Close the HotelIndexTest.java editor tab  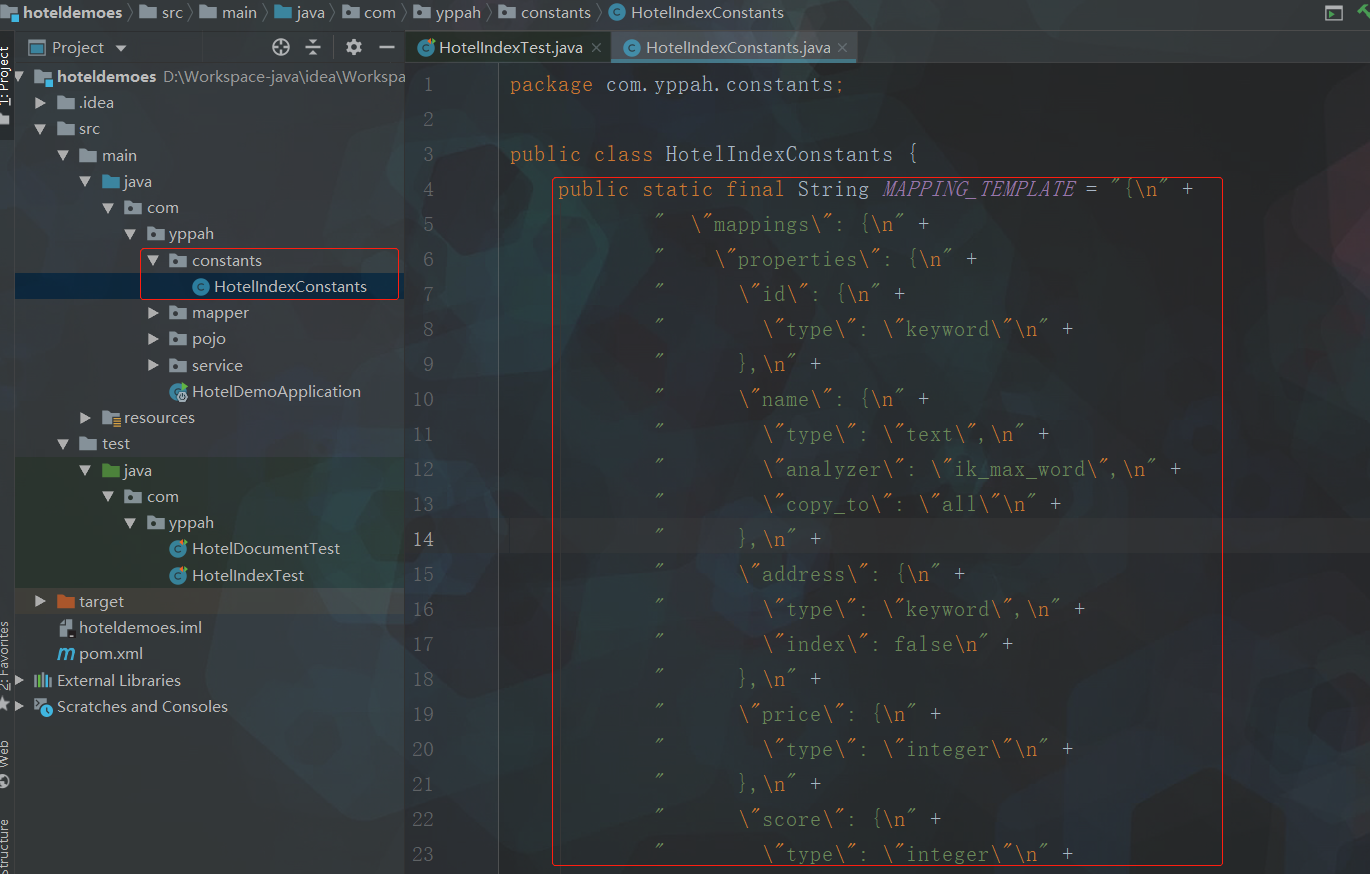click(x=596, y=47)
